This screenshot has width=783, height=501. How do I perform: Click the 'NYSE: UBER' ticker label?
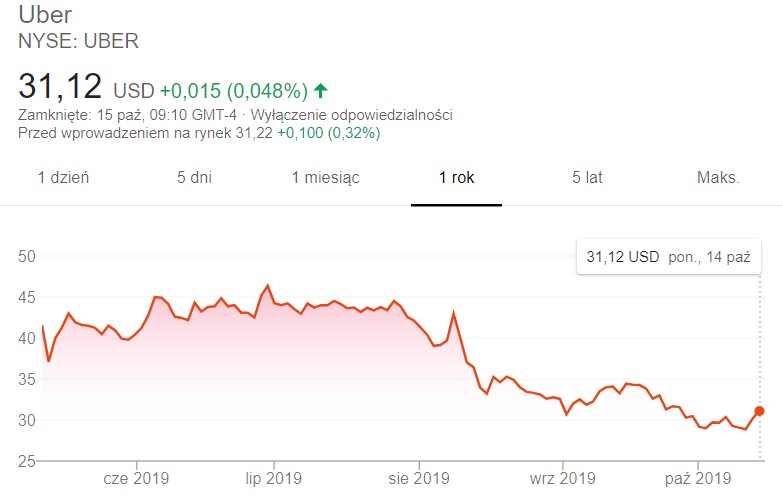click(x=79, y=42)
